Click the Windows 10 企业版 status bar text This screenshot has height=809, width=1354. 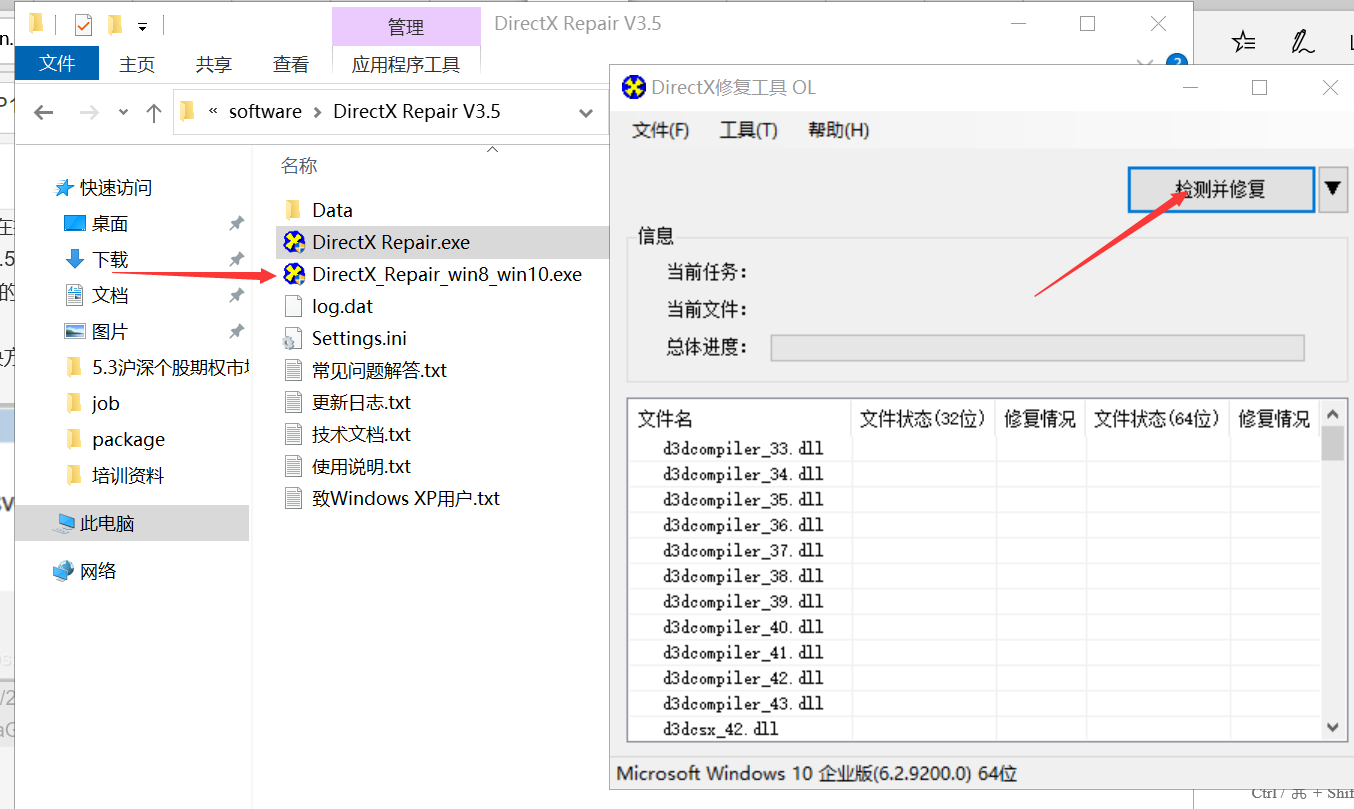coord(817,773)
